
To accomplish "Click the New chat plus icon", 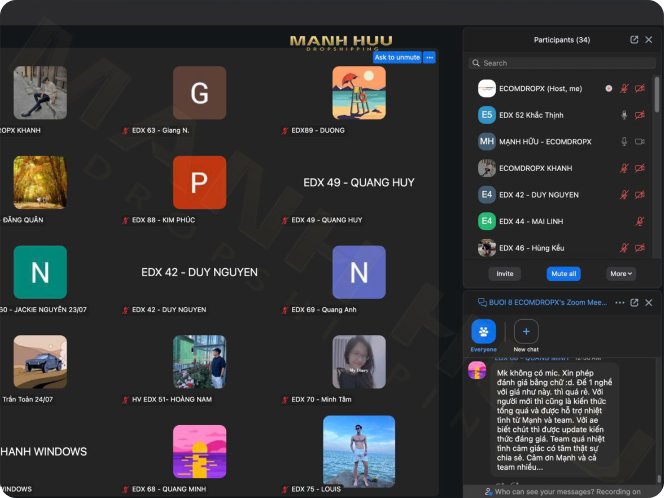I will coord(526,332).
